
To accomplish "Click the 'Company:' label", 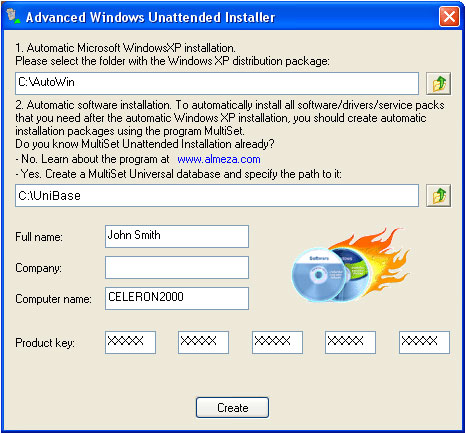I will (39, 268).
